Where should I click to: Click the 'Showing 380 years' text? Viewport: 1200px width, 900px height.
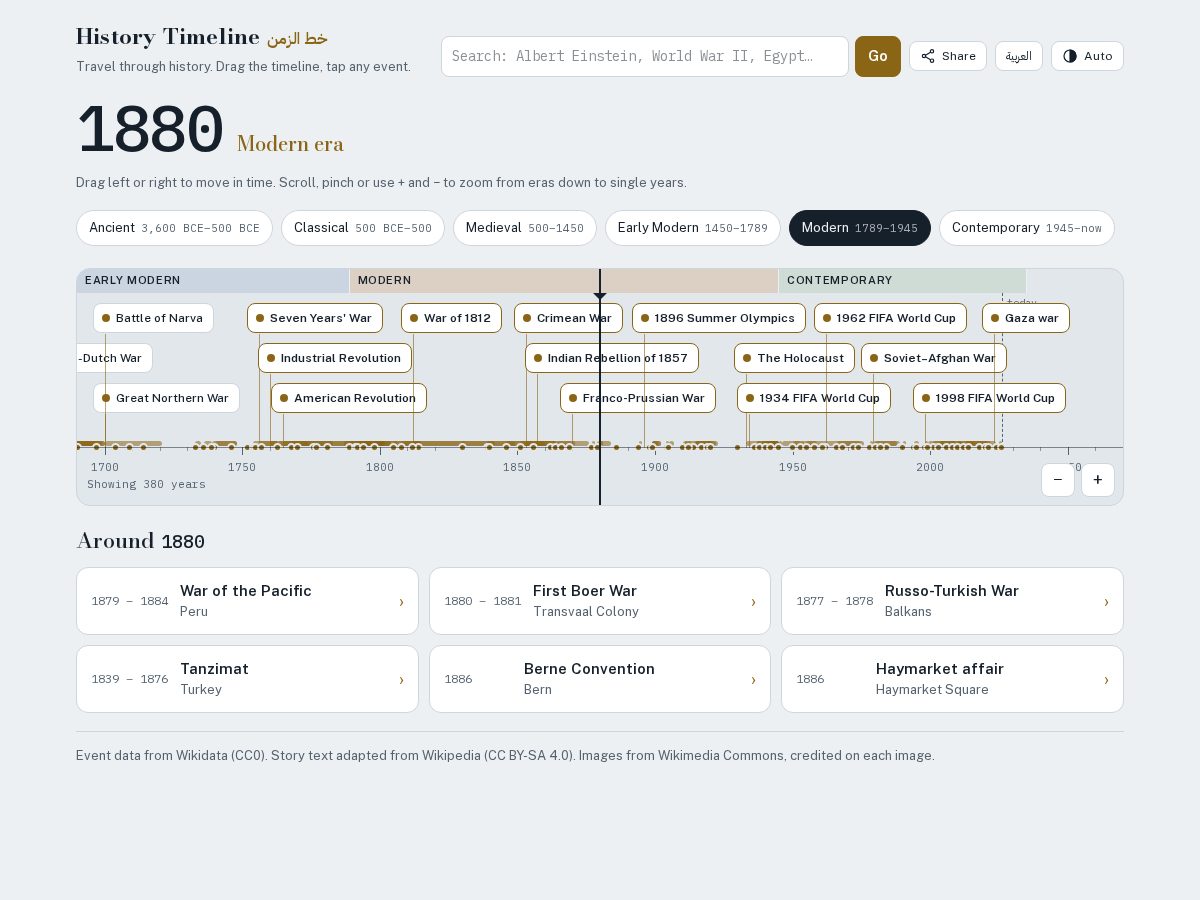point(146,484)
